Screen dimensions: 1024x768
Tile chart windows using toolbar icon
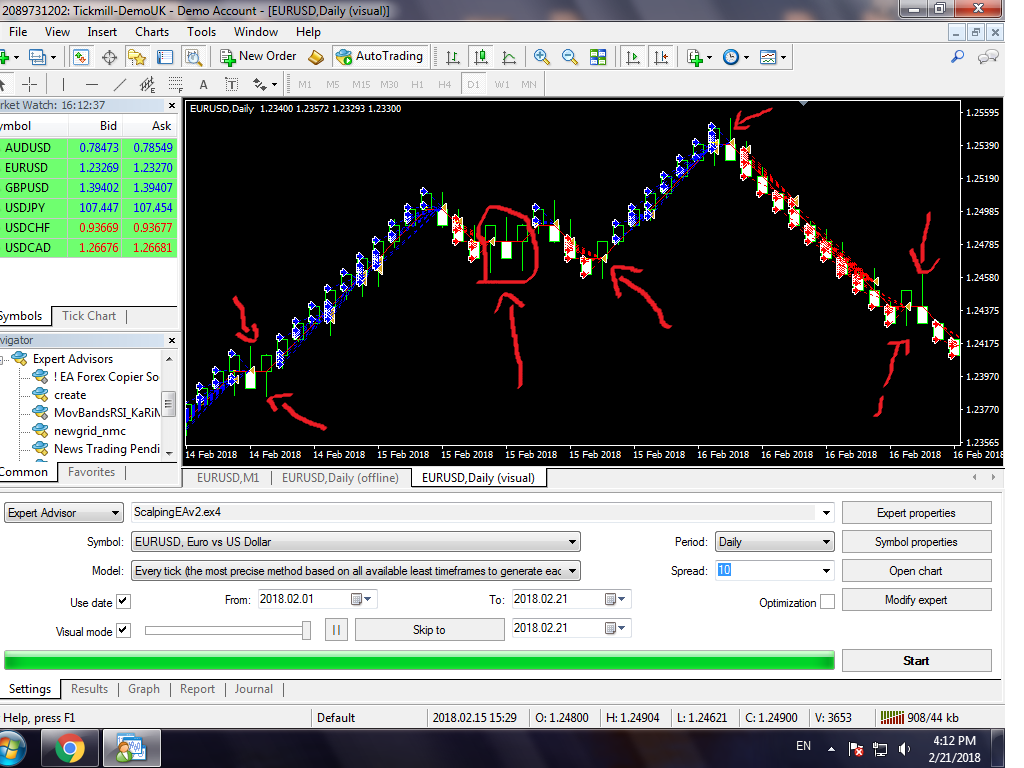[598, 57]
